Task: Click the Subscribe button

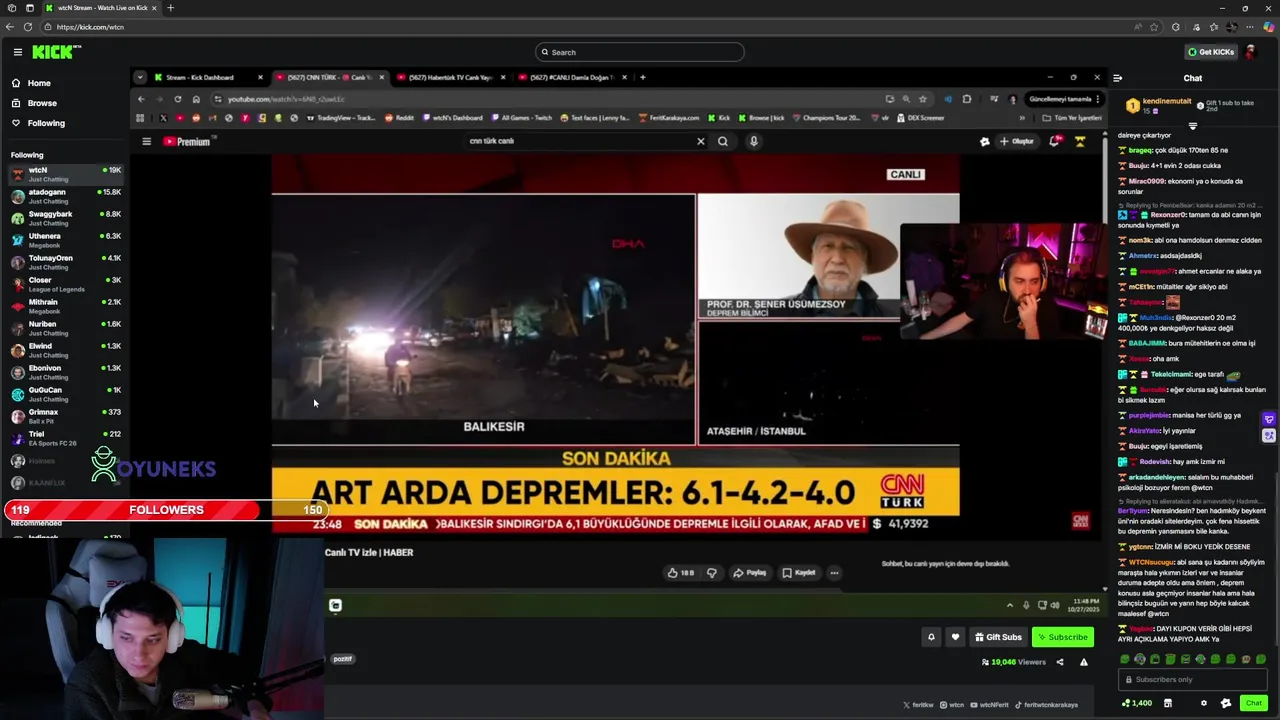Action: point(1062,637)
